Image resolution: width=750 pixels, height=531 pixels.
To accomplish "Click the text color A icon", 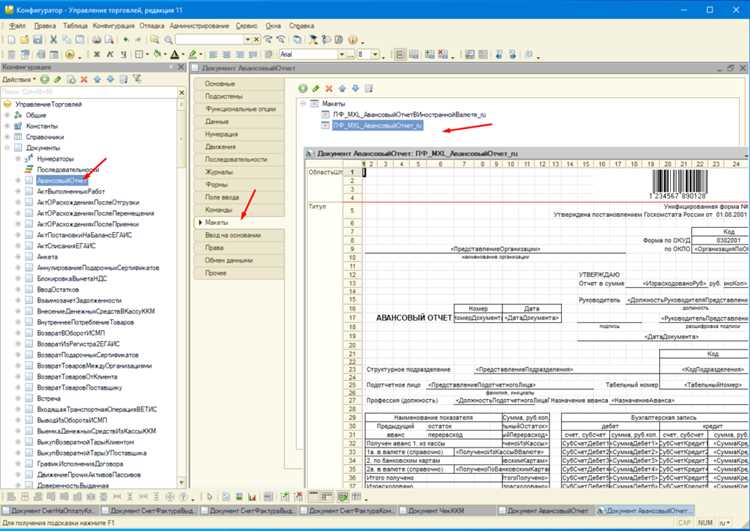I will (175, 55).
